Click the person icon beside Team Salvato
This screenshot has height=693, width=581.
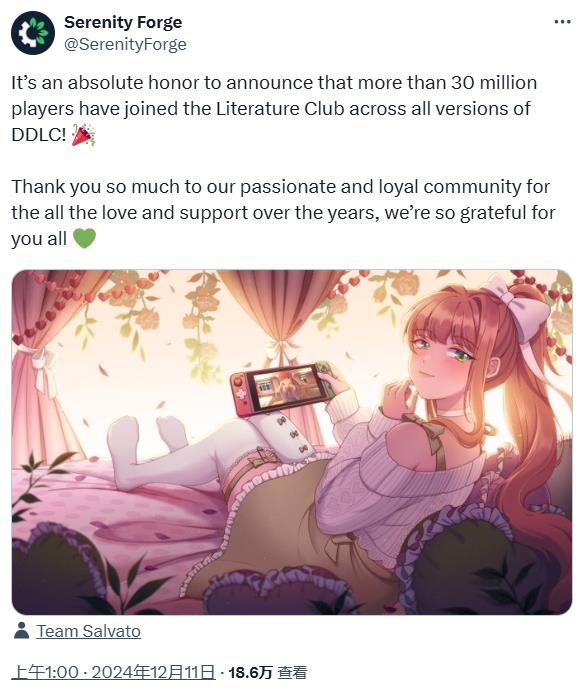(21, 631)
